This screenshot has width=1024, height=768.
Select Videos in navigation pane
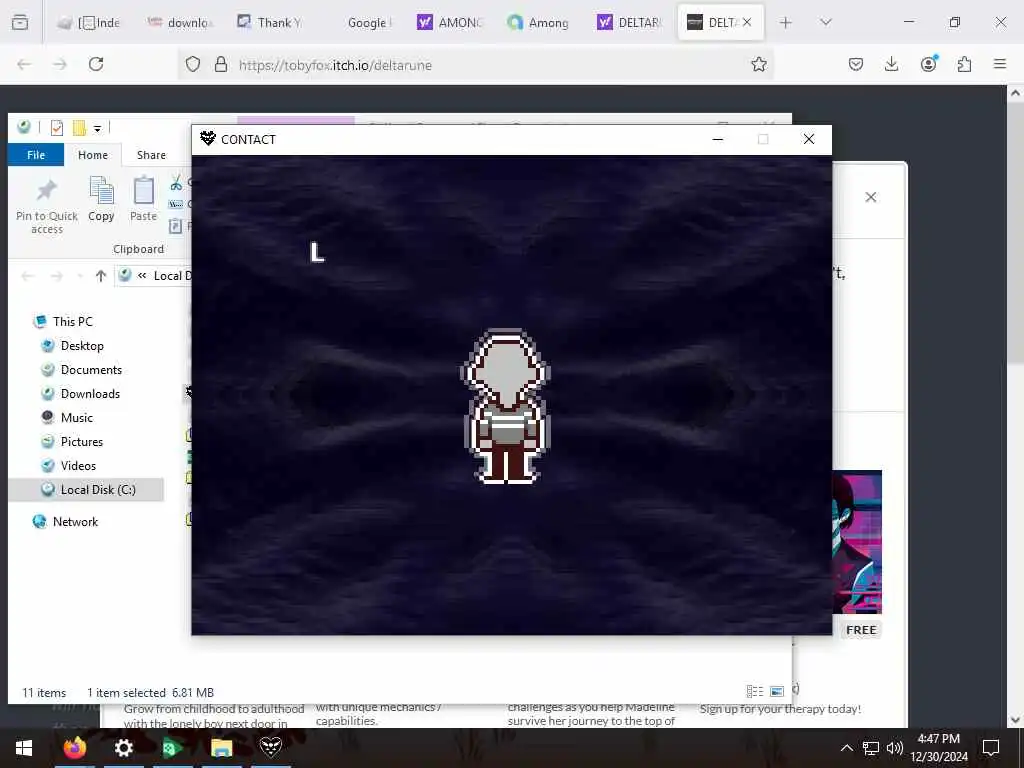78,466
